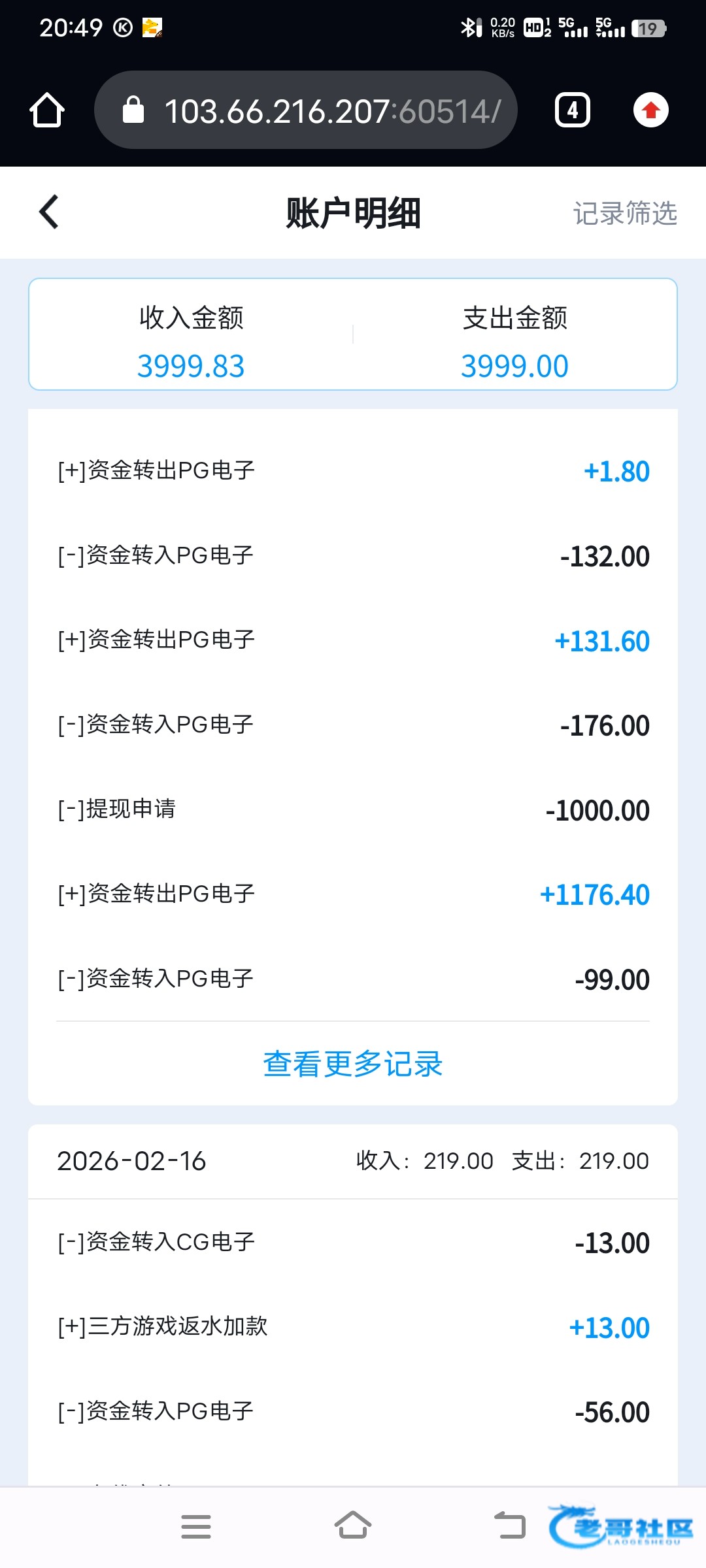Viewport: 706px width, 1568px height.
Task: Open 记录筛选 record filter
Action: point(625,213)
